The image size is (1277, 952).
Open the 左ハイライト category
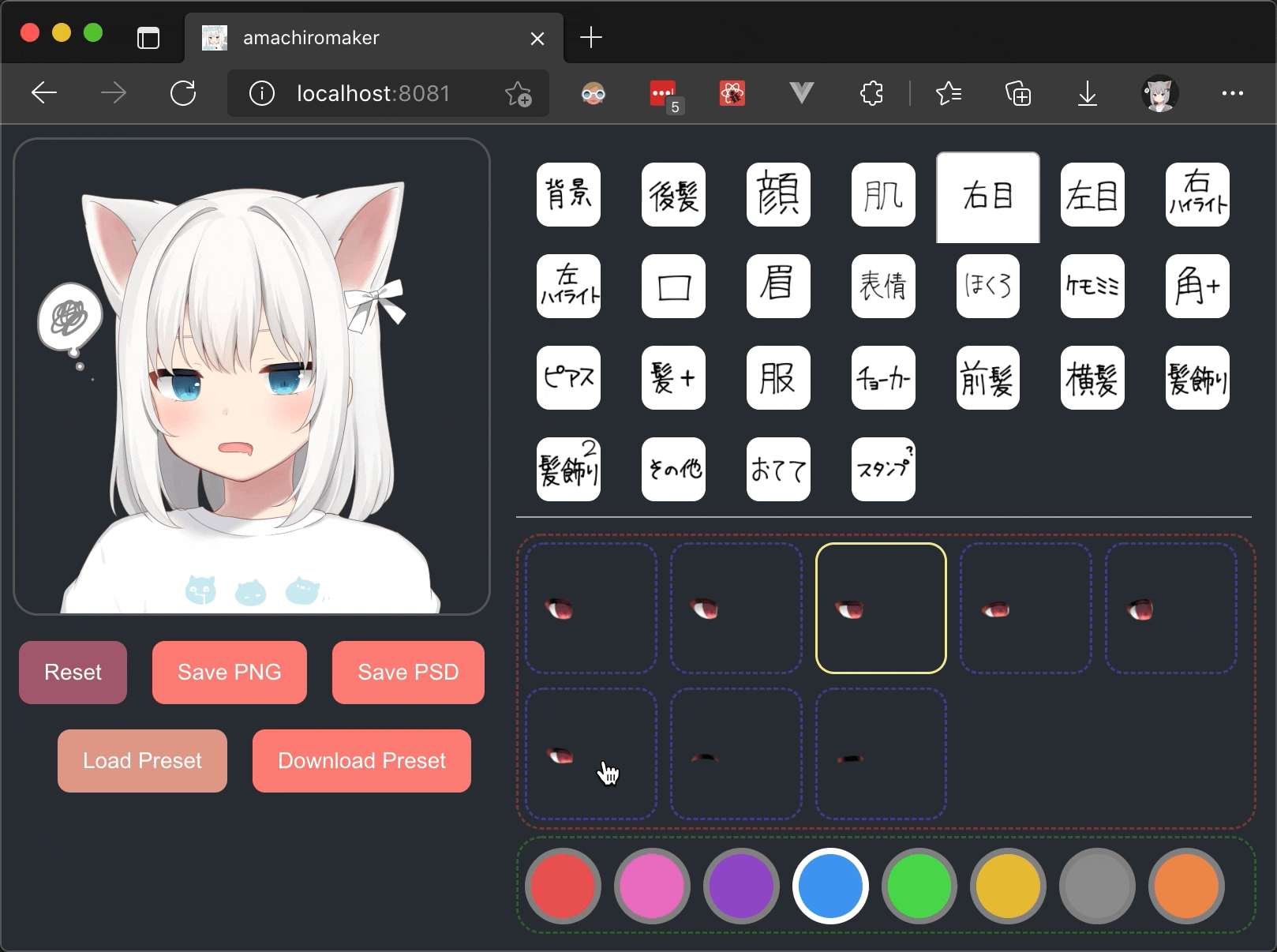click(x=568, y=287)
